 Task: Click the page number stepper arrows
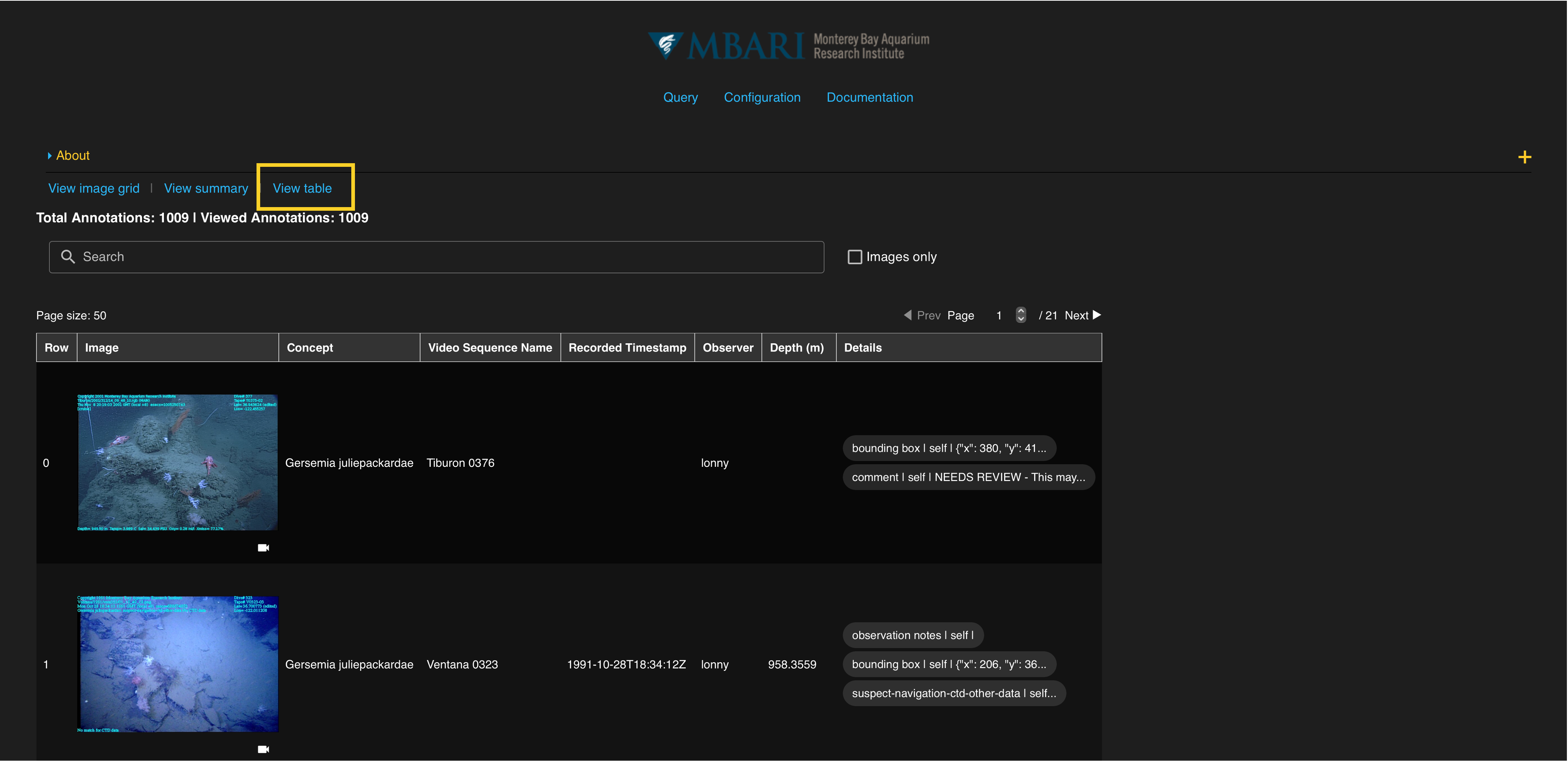point(1021,315)
